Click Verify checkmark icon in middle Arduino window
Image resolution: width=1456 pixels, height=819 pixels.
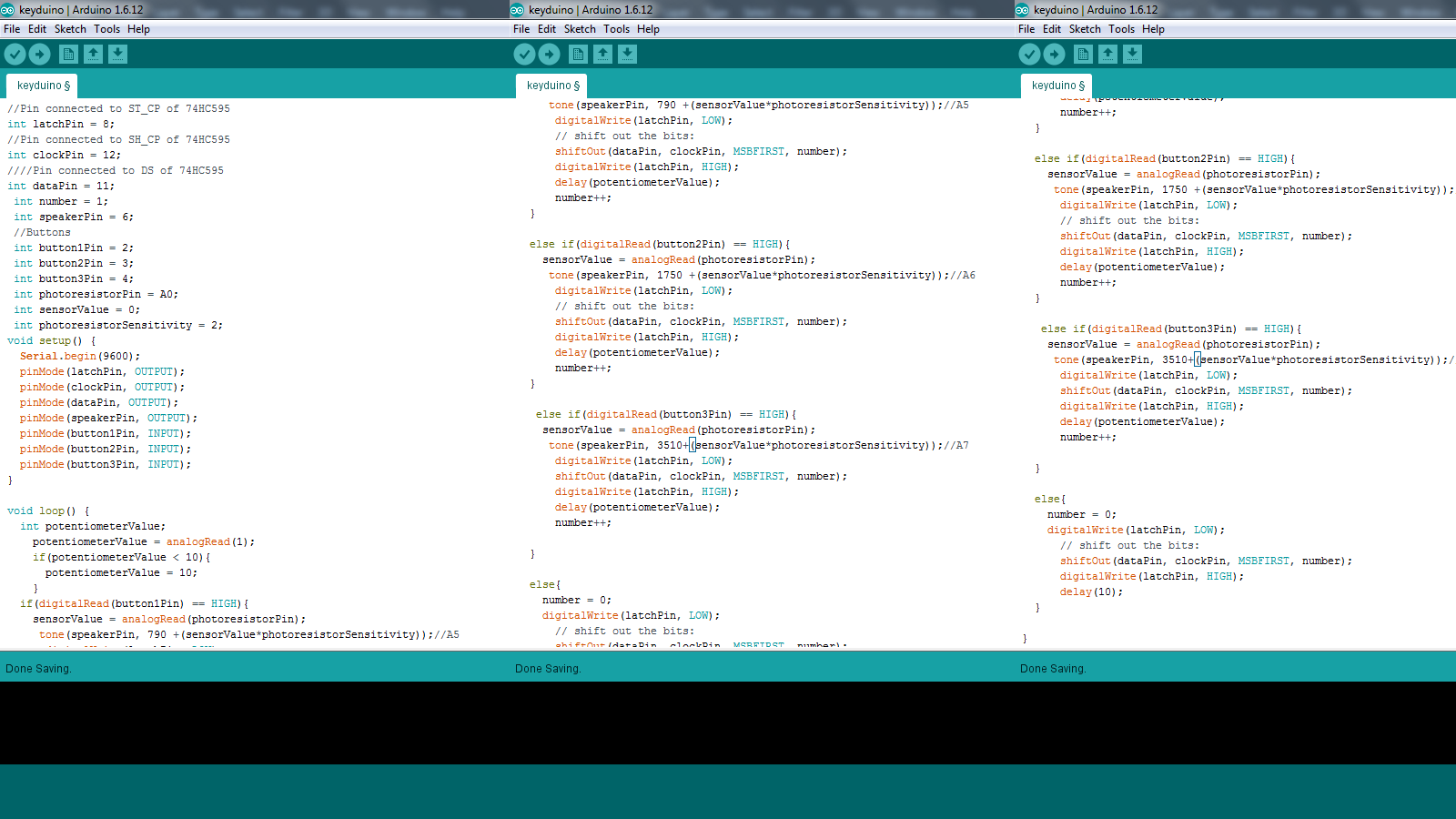524,54
